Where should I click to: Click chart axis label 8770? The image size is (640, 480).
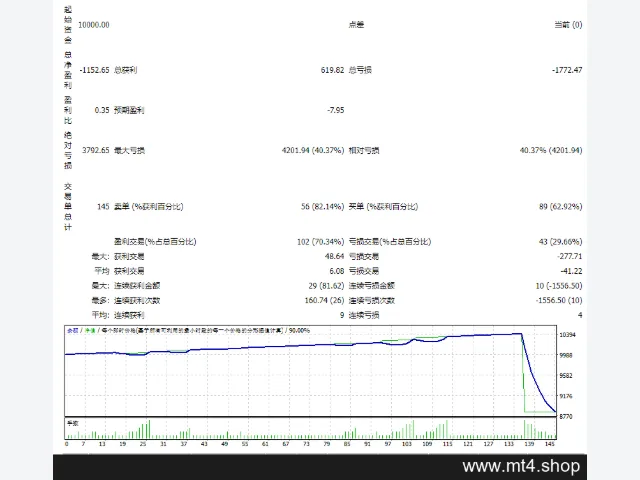[566, 416]
